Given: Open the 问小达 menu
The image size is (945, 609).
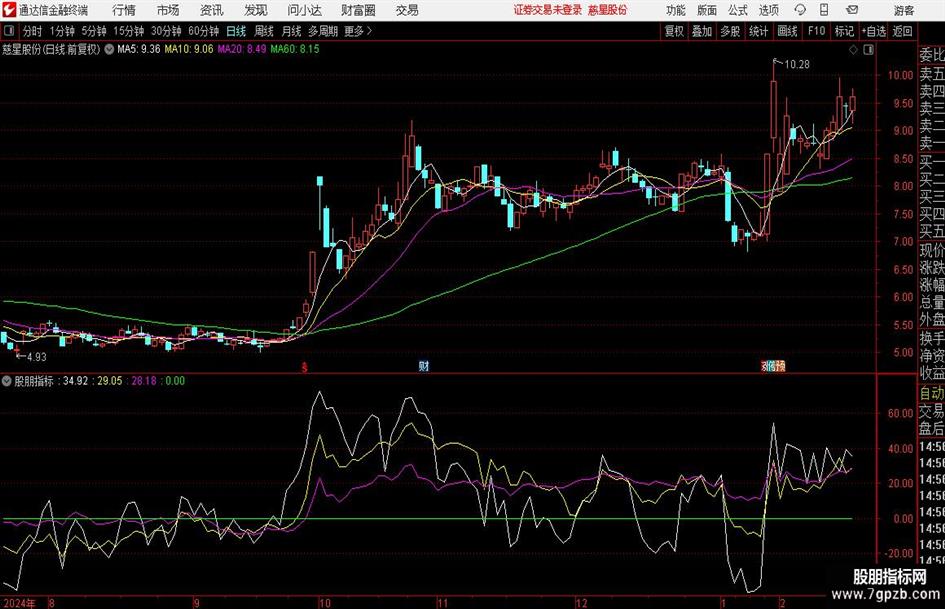Looking at the screenshot, I should 304,10.
